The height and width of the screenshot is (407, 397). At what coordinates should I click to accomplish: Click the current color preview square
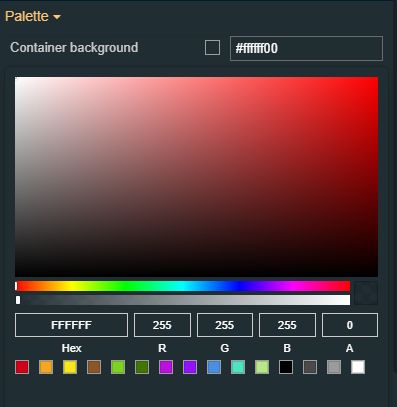(366, 293)
